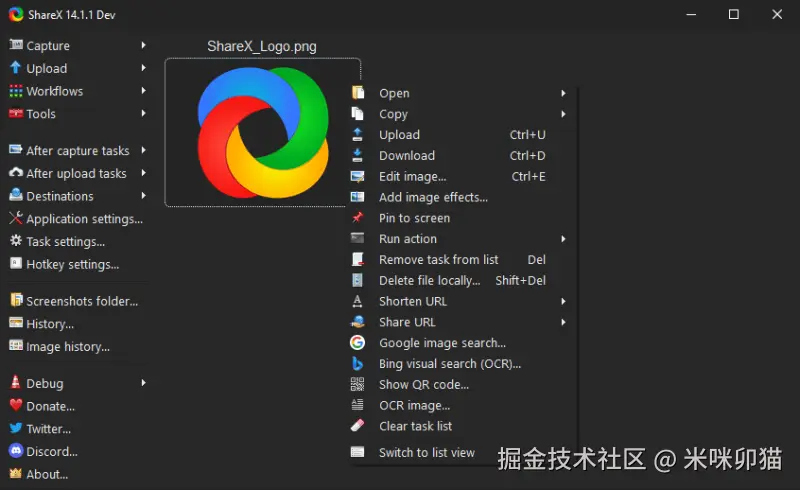Expand the Run action submenu arrow

(563, 238)
